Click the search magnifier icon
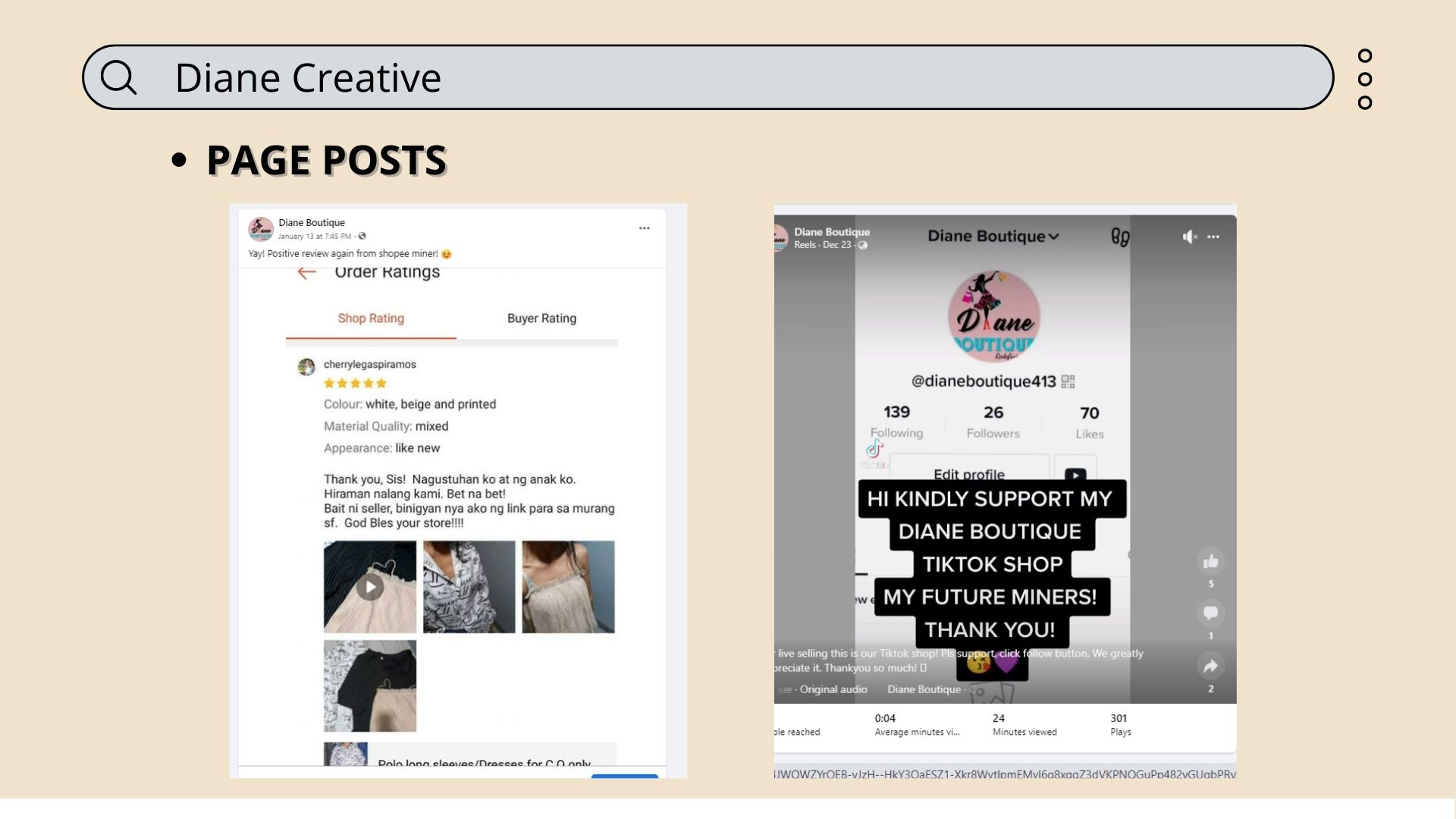Screen dimensions: 1456x819 118,77
